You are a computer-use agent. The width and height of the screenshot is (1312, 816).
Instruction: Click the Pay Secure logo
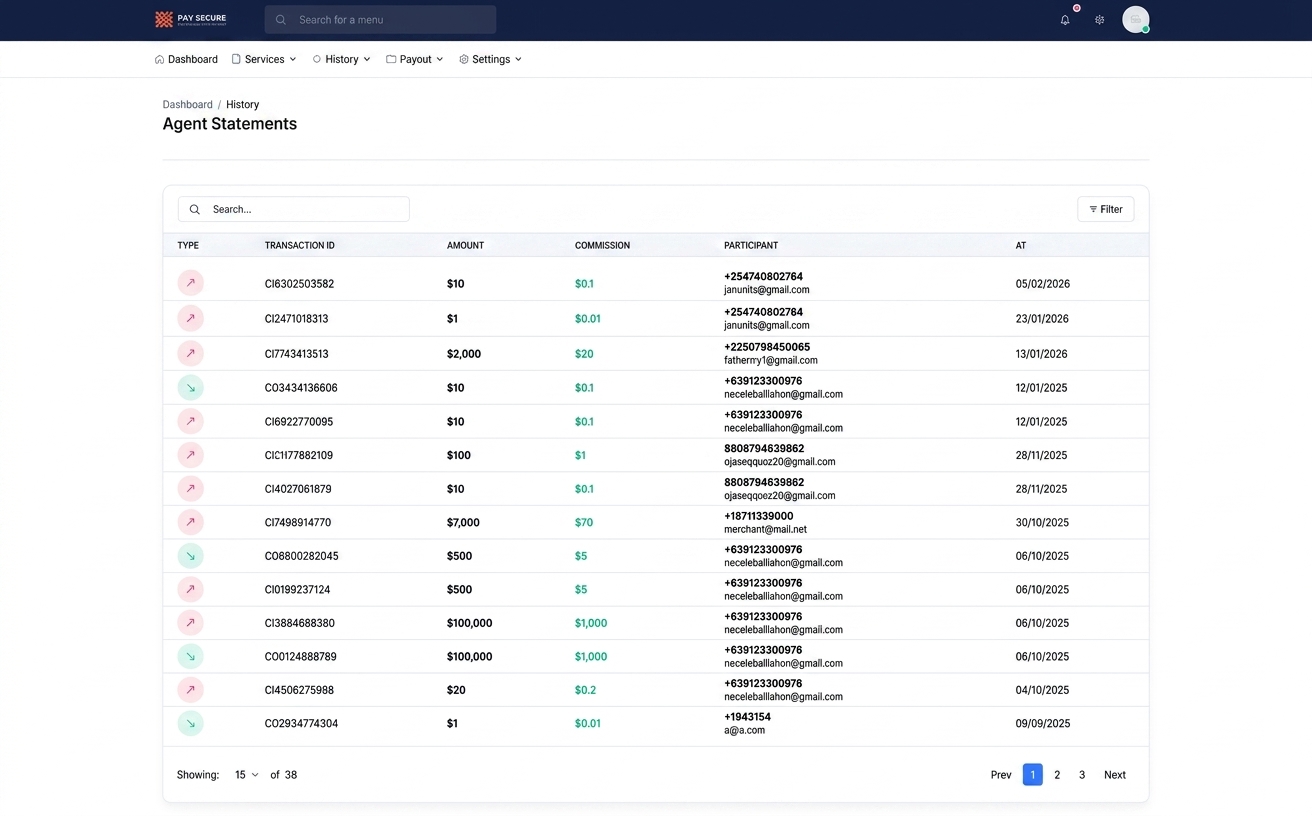coord(191,19)
